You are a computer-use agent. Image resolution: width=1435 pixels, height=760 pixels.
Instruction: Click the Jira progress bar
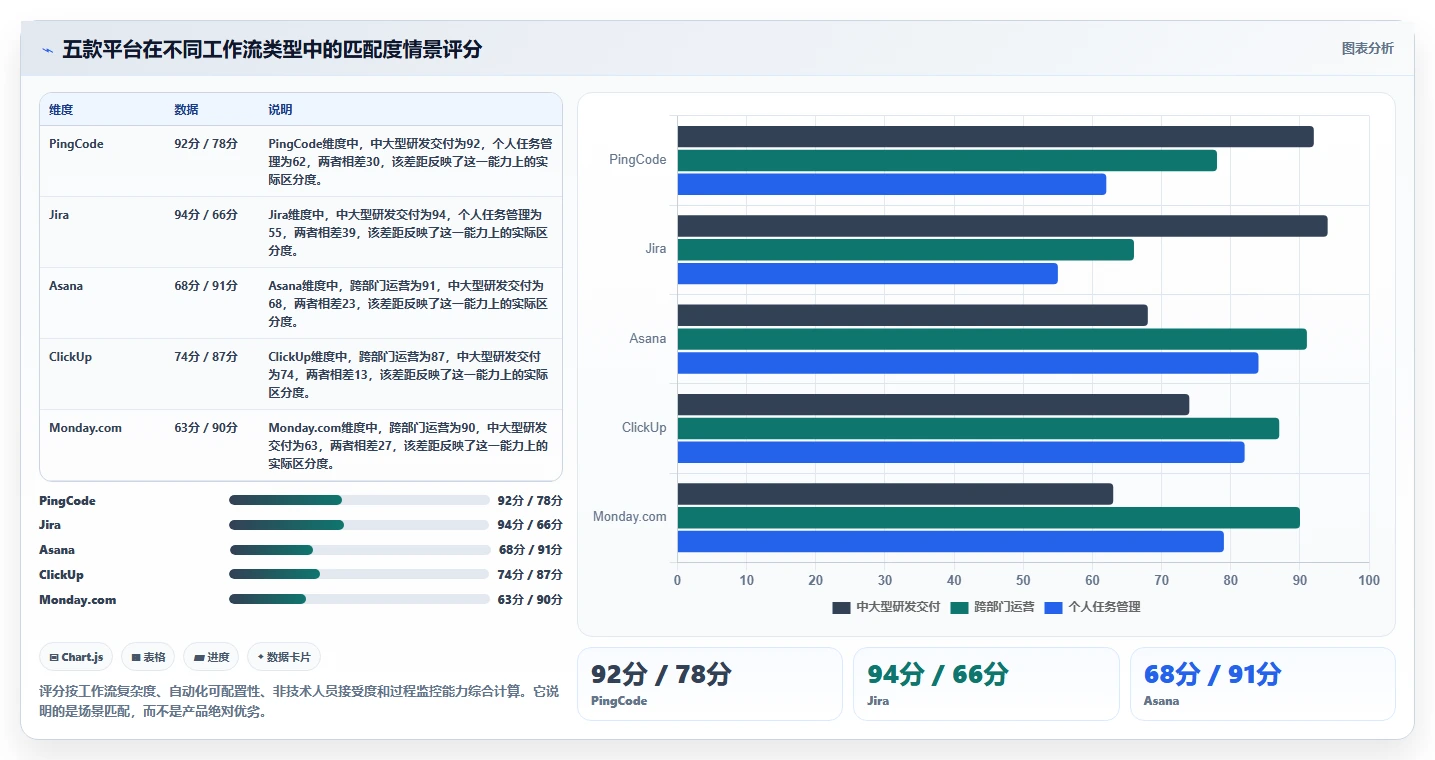pos(360,525)
